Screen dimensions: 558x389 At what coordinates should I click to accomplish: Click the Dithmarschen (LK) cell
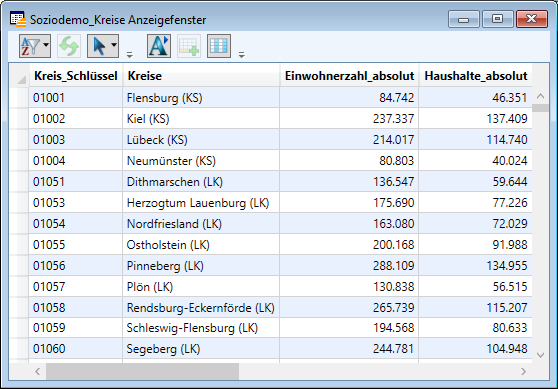[x=201, y=182]
